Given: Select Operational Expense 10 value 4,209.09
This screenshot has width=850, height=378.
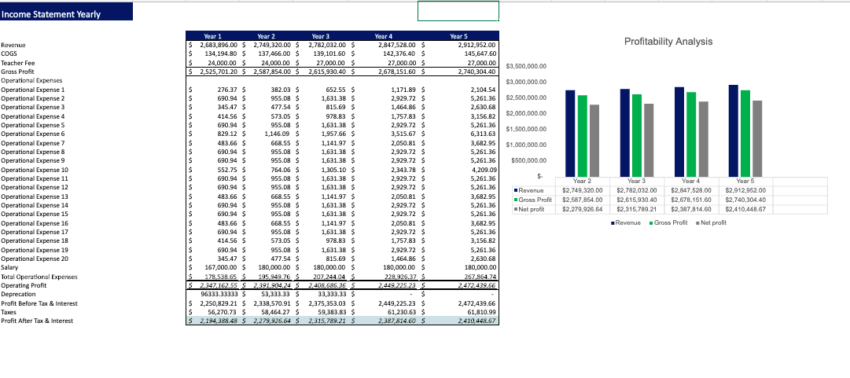Looking at the screenshot, I should 484,170.
